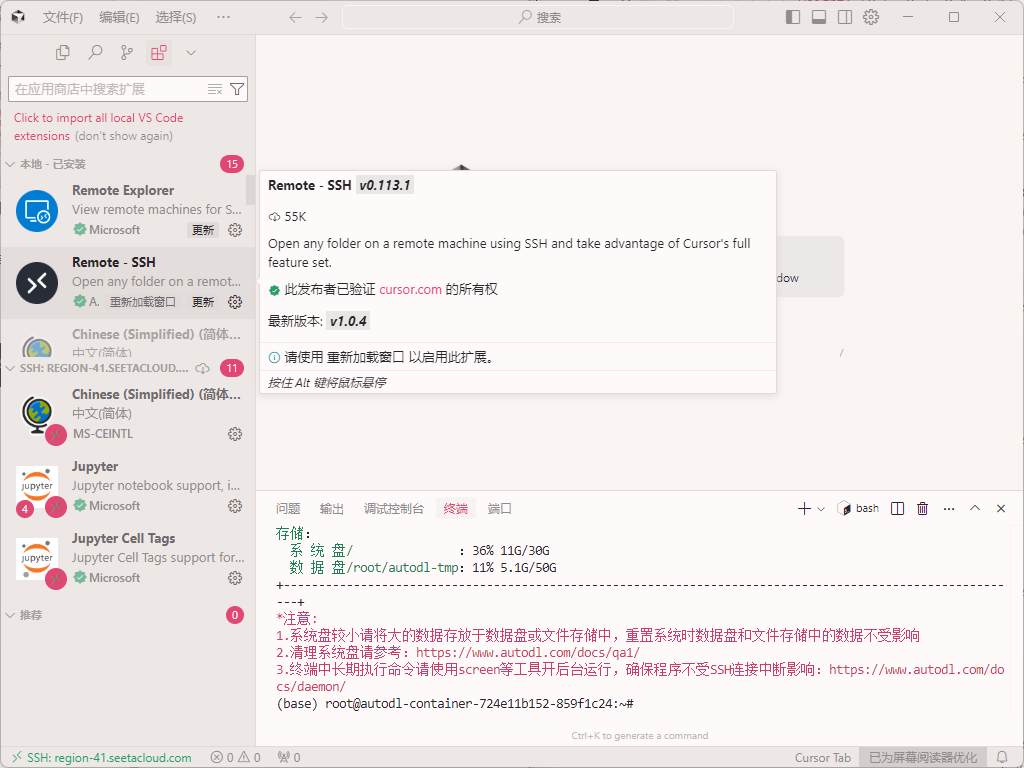1024x768 pixels.
Task: Open the Source Control view icon
Action: [127, 53]
